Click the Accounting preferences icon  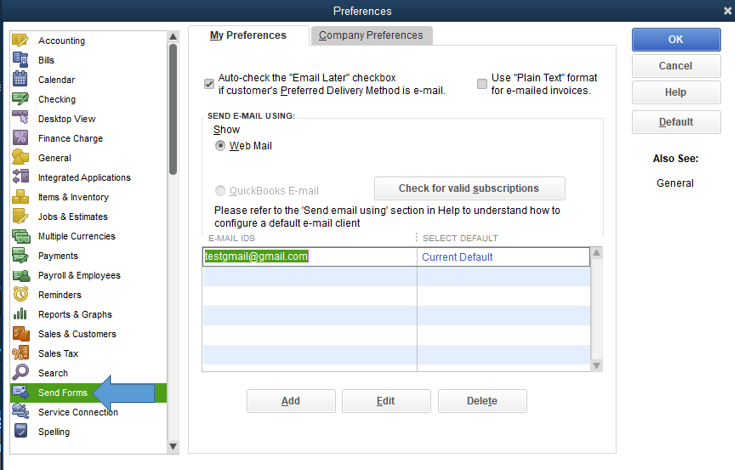(20, 40)
